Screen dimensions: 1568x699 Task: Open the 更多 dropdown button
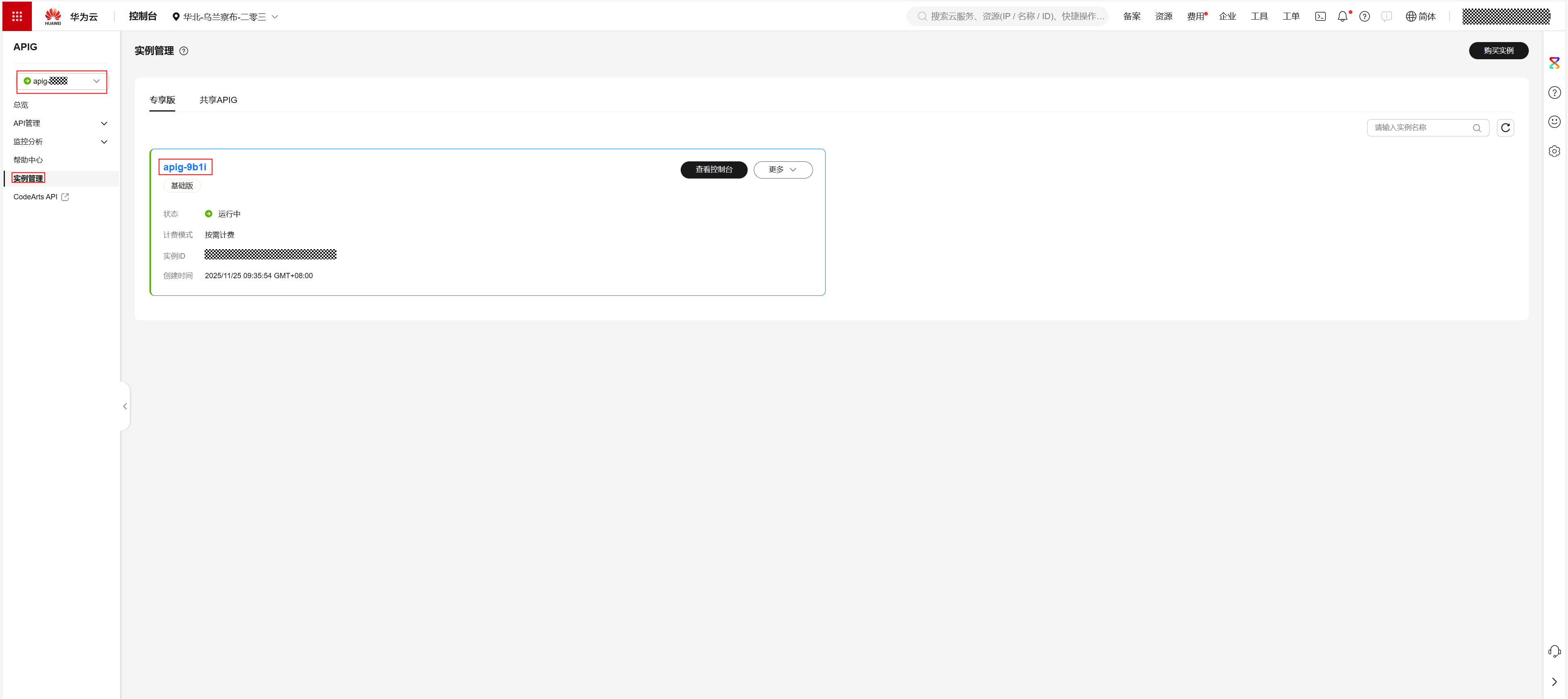pyautogui.click(x=782, y=170)
